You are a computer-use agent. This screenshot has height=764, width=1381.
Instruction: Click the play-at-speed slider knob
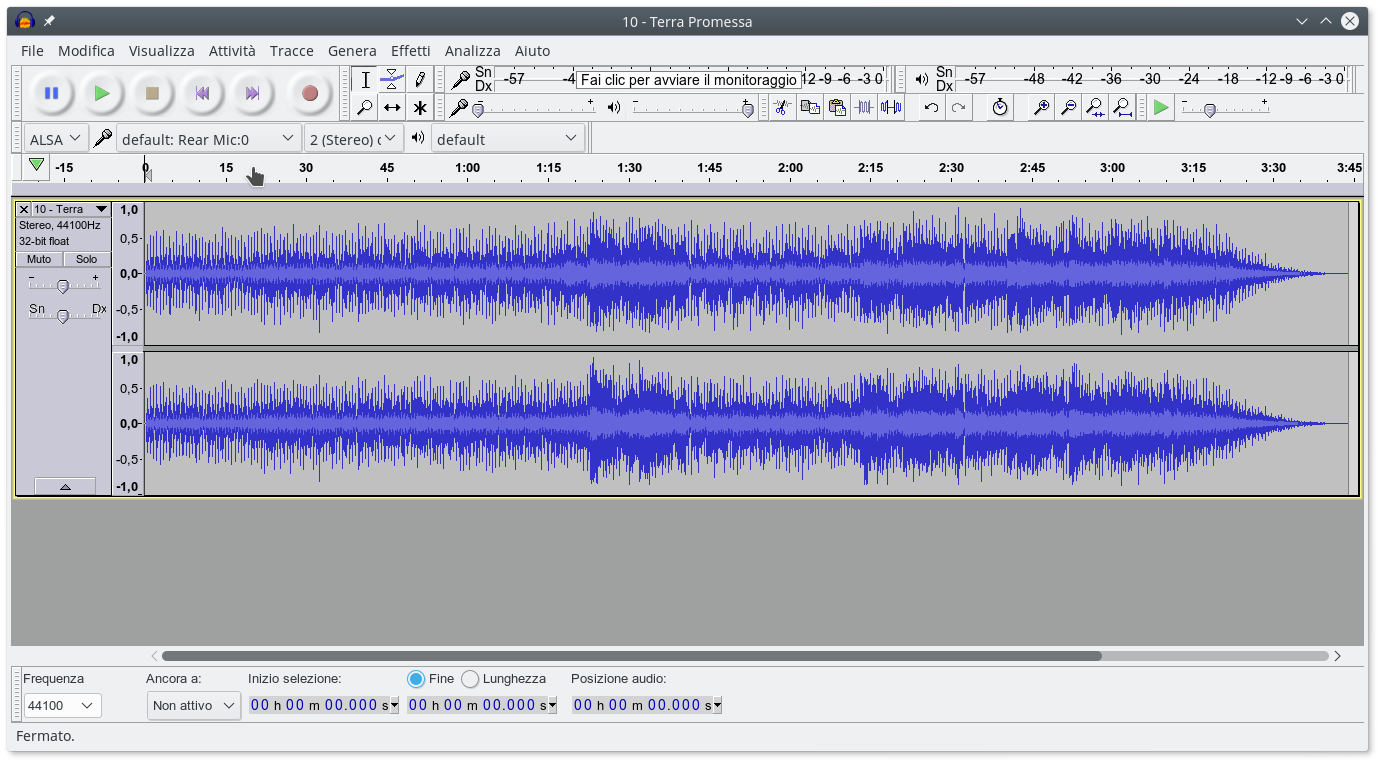pyautogui.click(x=1209, y=110)
